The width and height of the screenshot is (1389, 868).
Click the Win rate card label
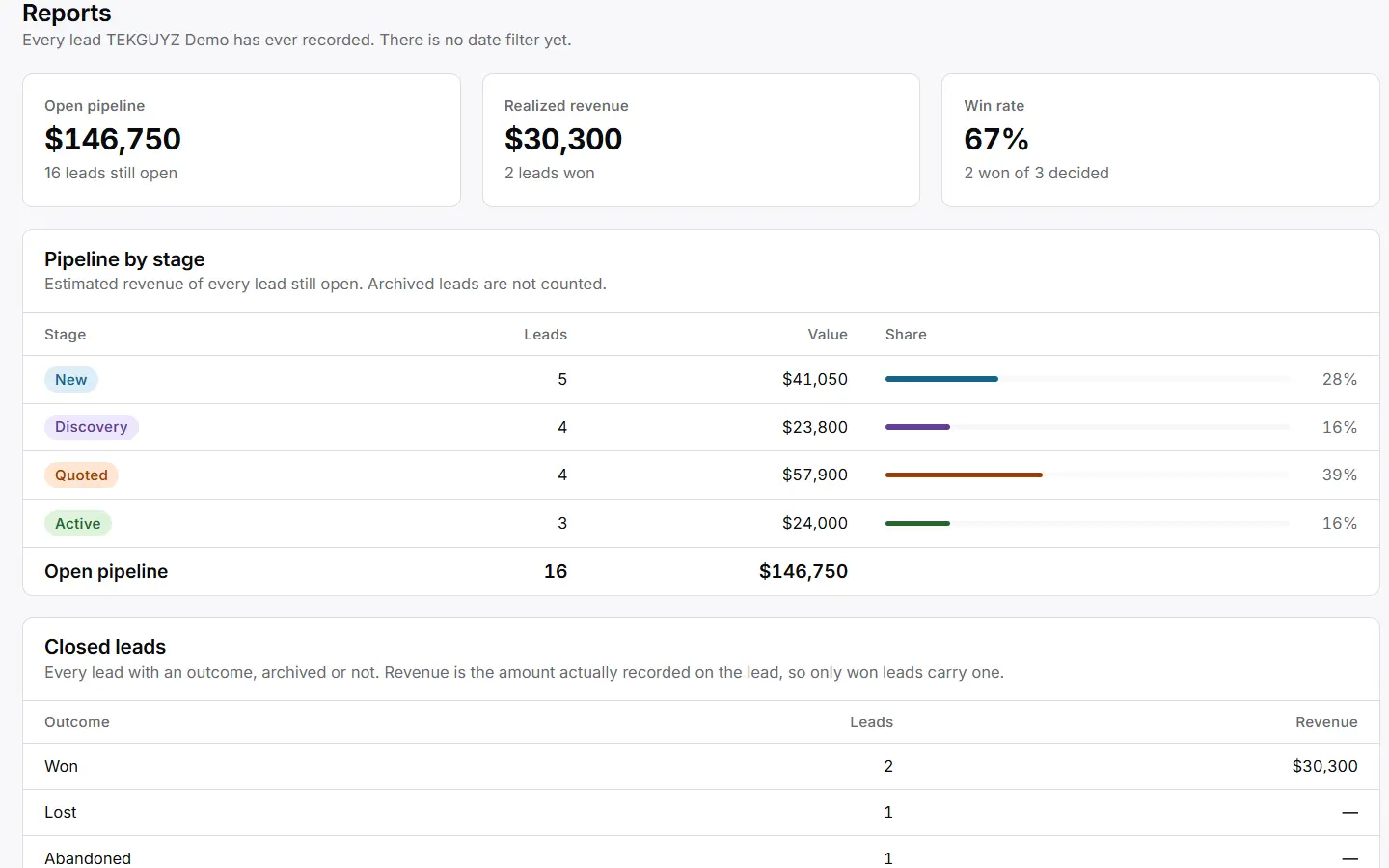(x=994, y=106)
